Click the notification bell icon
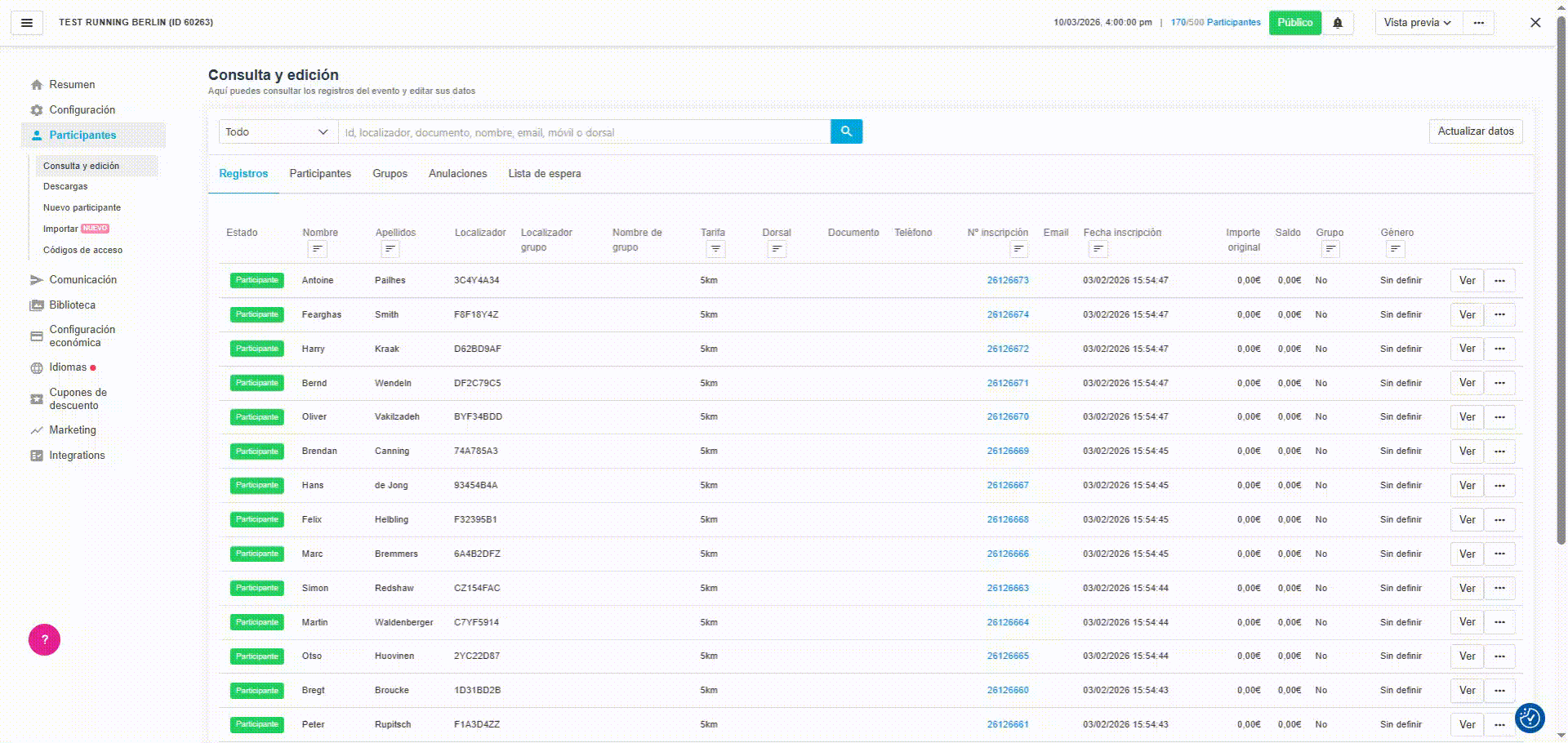 [x=1338, y=23]
